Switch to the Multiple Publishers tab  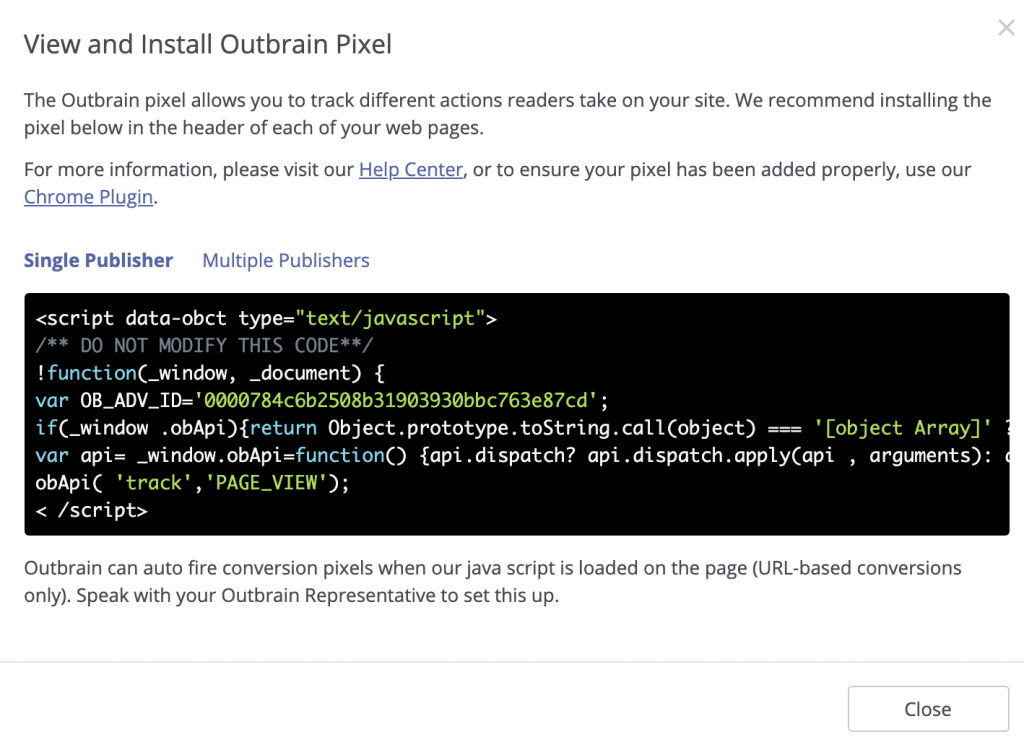(286, 261)
